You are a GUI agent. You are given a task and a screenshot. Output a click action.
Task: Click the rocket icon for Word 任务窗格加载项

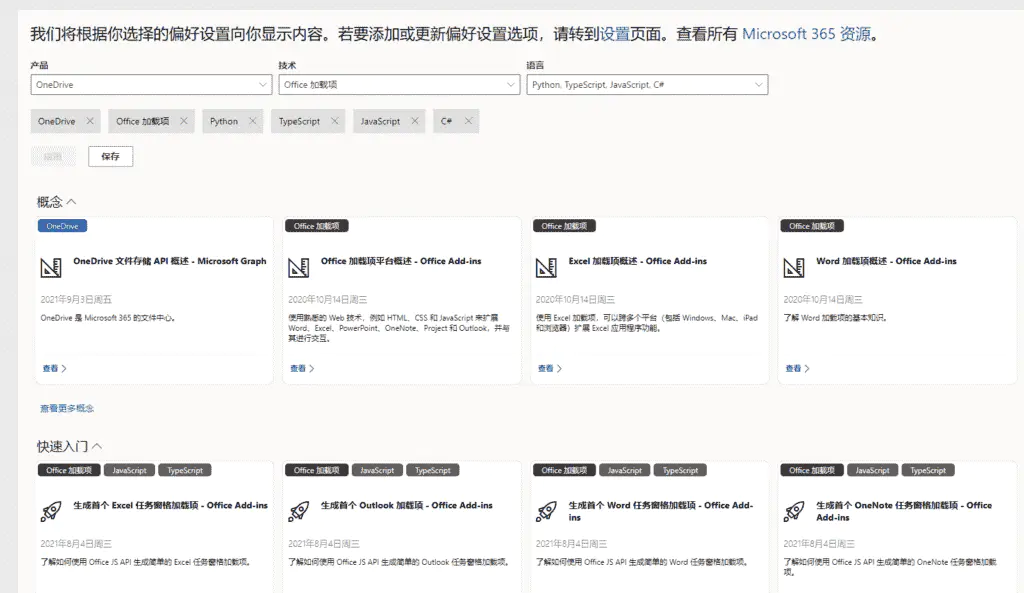[546, 511]
